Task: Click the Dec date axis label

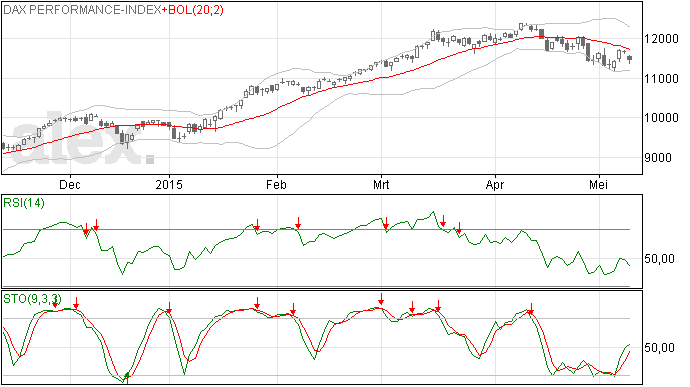Action: click(x=70, y=184)
